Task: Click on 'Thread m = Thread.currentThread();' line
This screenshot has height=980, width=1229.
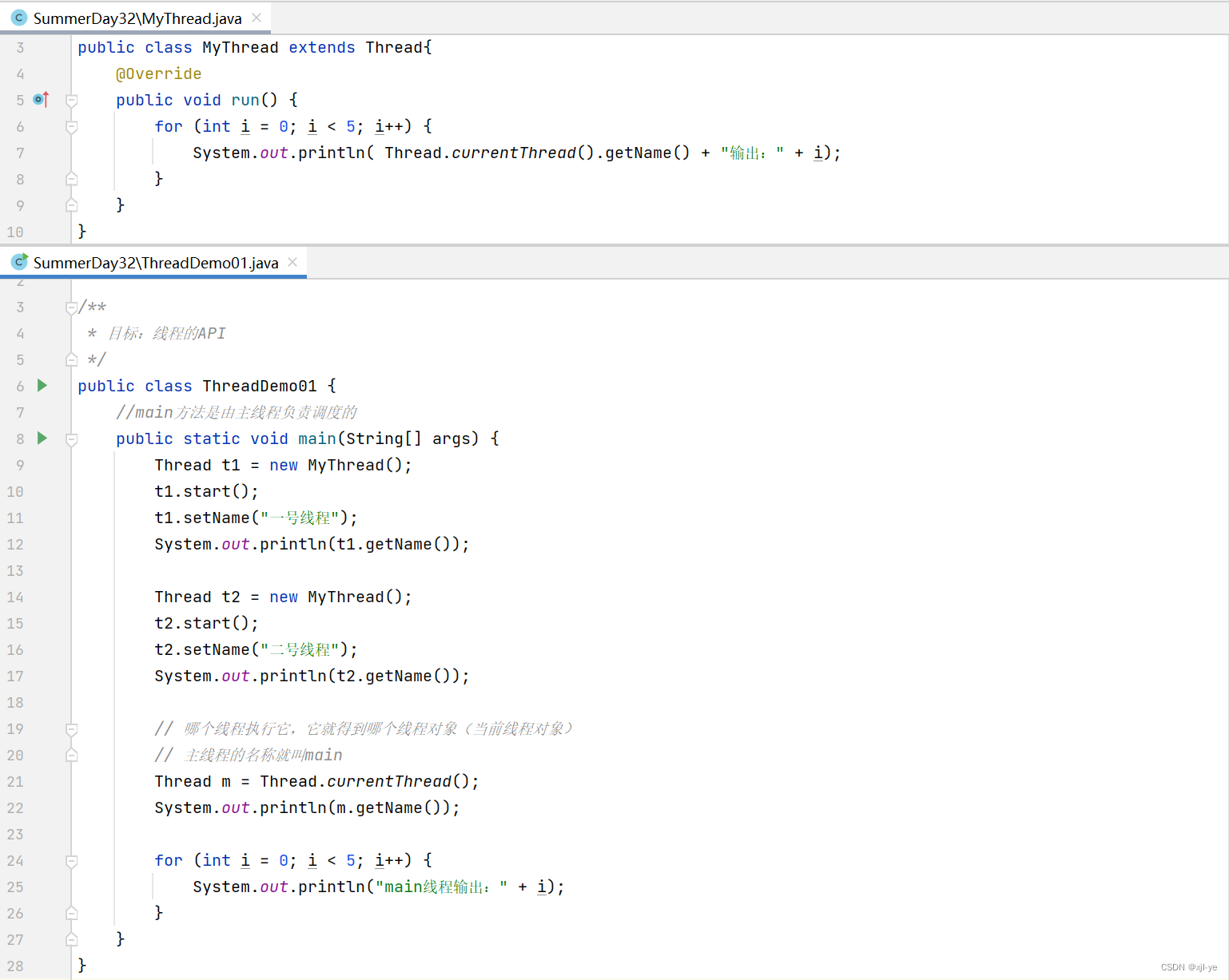Action: [316, 781]
